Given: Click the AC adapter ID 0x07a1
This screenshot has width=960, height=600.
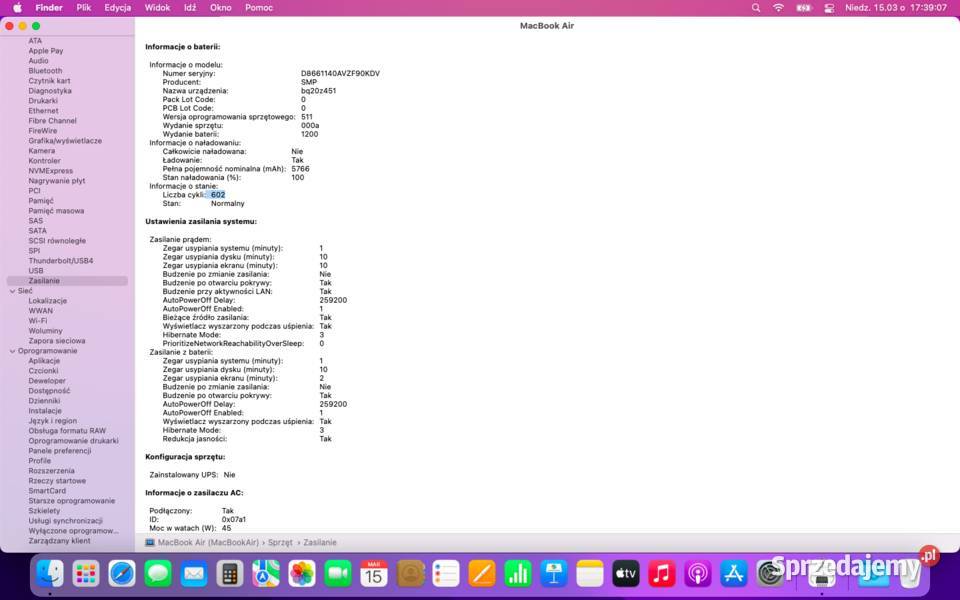Looking at the screenshot, I should coord(234,519).
